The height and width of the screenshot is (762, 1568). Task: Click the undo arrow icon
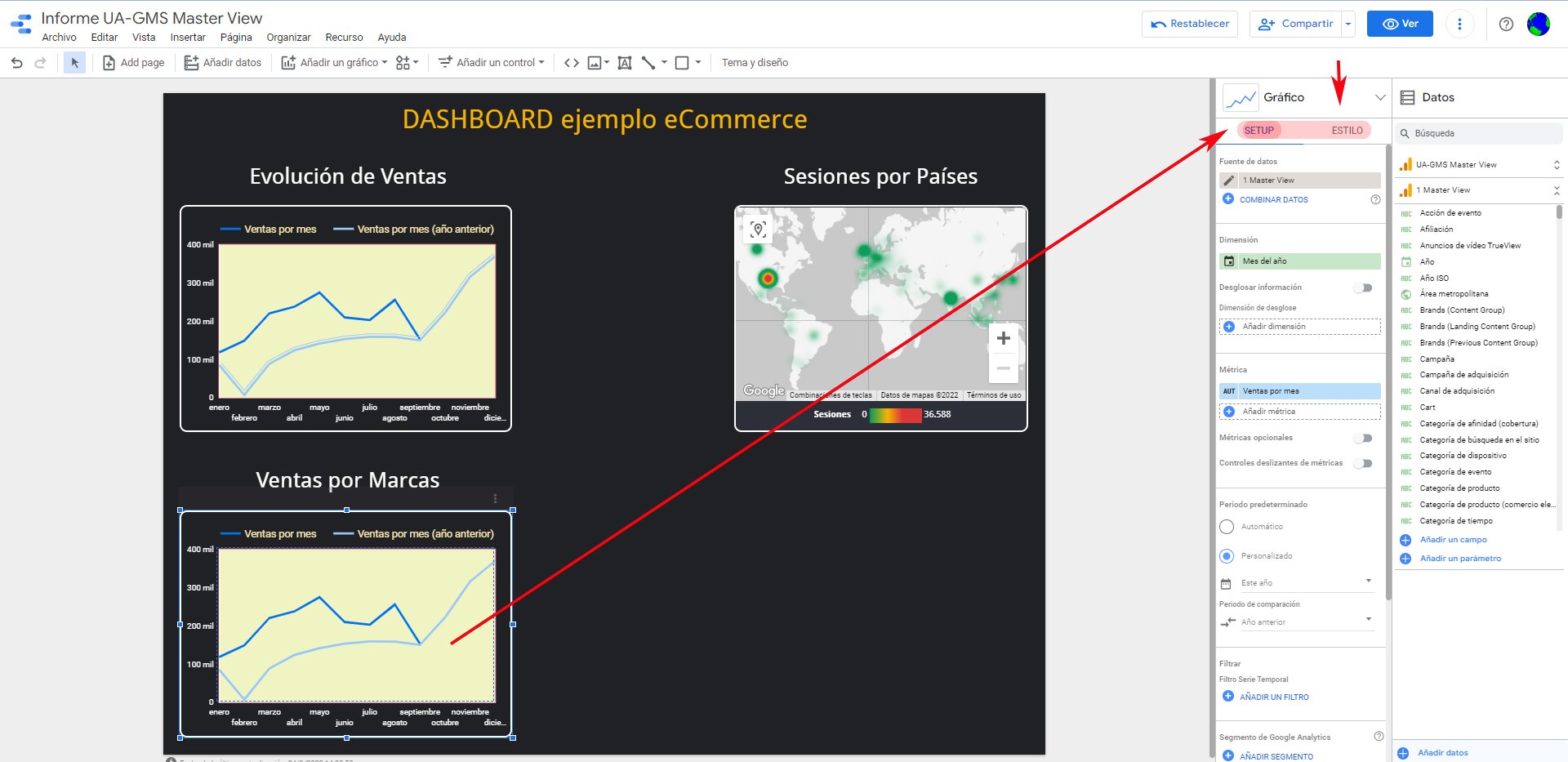click(x=16, y=63)
